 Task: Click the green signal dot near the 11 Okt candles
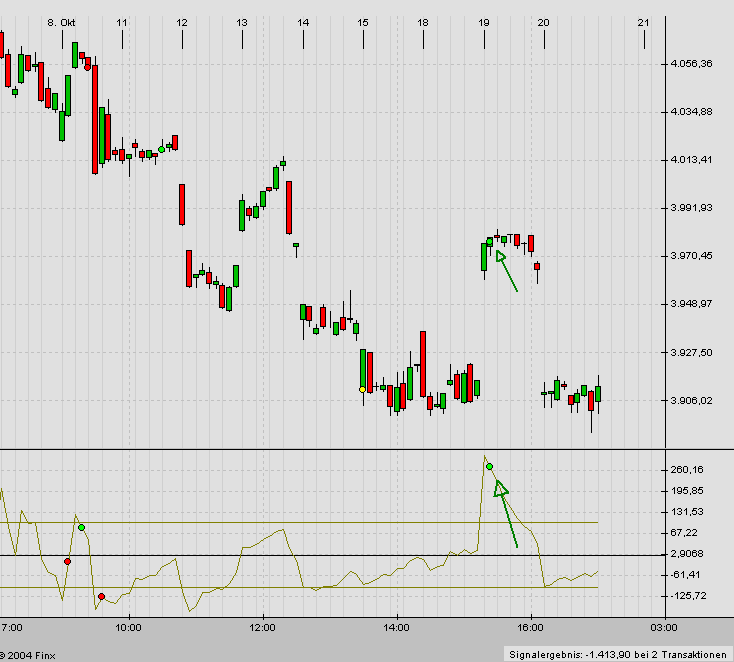click(x=161, y=149)
